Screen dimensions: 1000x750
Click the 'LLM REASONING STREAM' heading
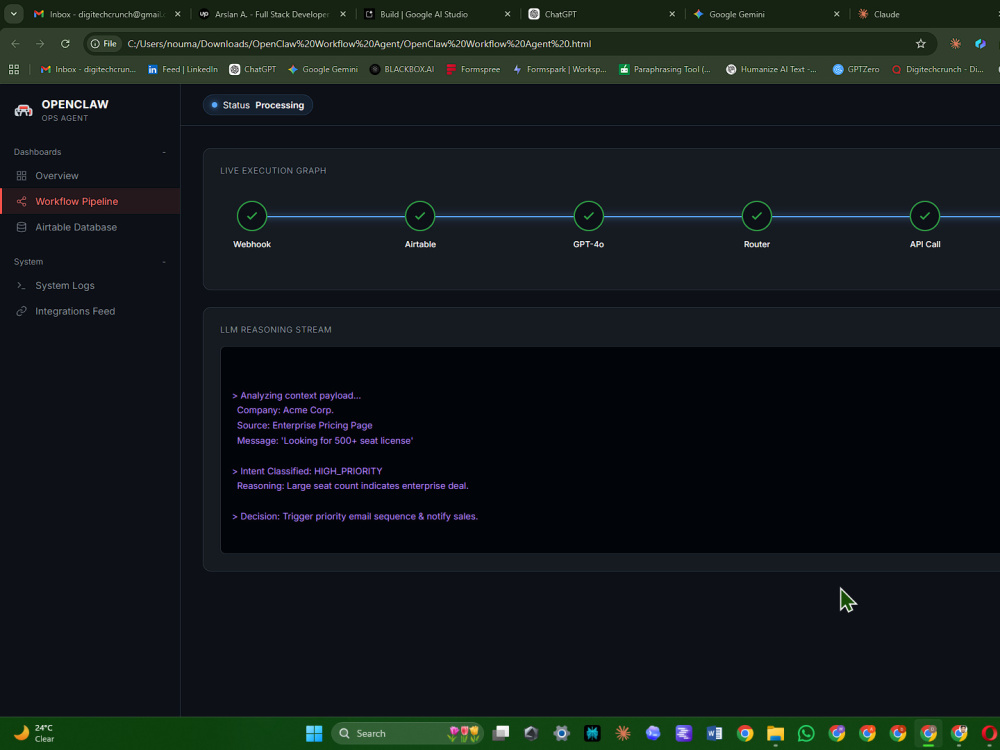[276, 330]
